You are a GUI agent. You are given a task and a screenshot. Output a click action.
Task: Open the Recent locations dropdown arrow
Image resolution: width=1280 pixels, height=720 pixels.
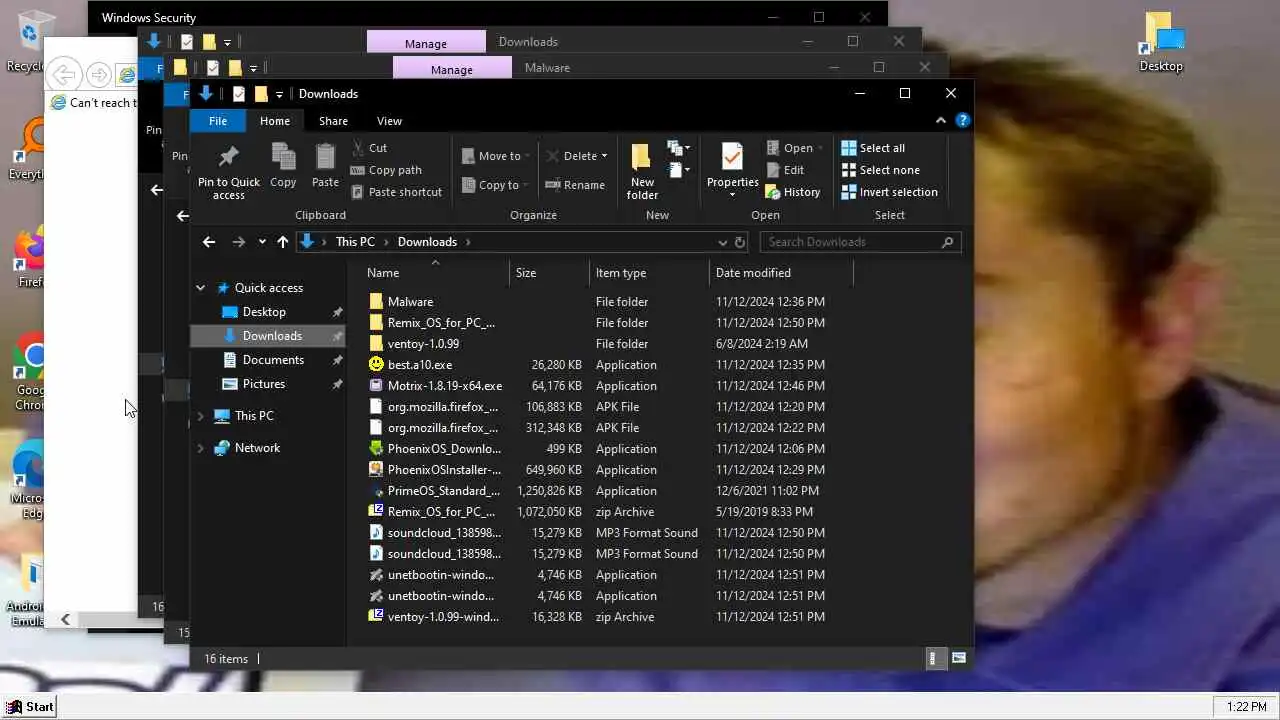(262, 242)
